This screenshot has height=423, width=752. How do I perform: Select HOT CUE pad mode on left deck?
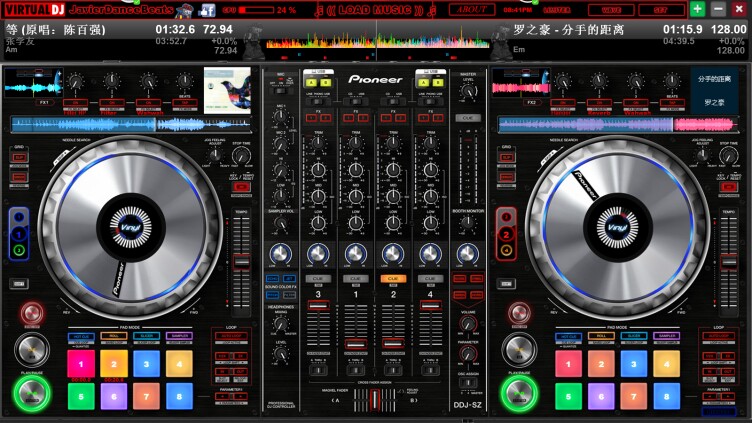pos(81,336)
